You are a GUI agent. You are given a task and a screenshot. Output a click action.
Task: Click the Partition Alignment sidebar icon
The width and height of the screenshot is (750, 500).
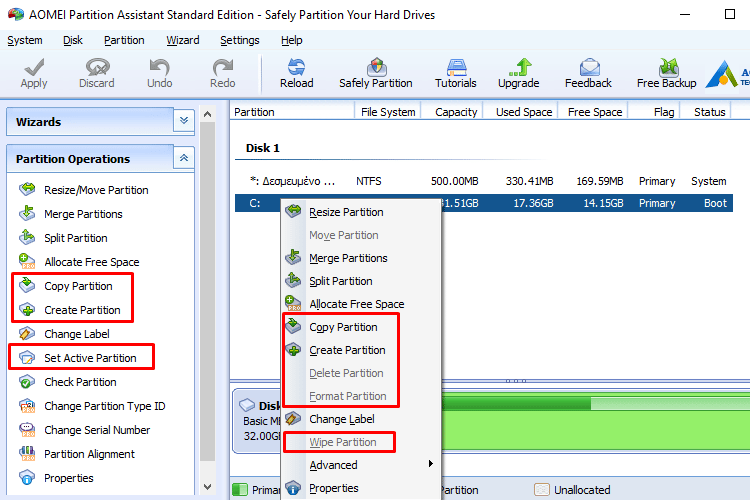pos(27,454)
